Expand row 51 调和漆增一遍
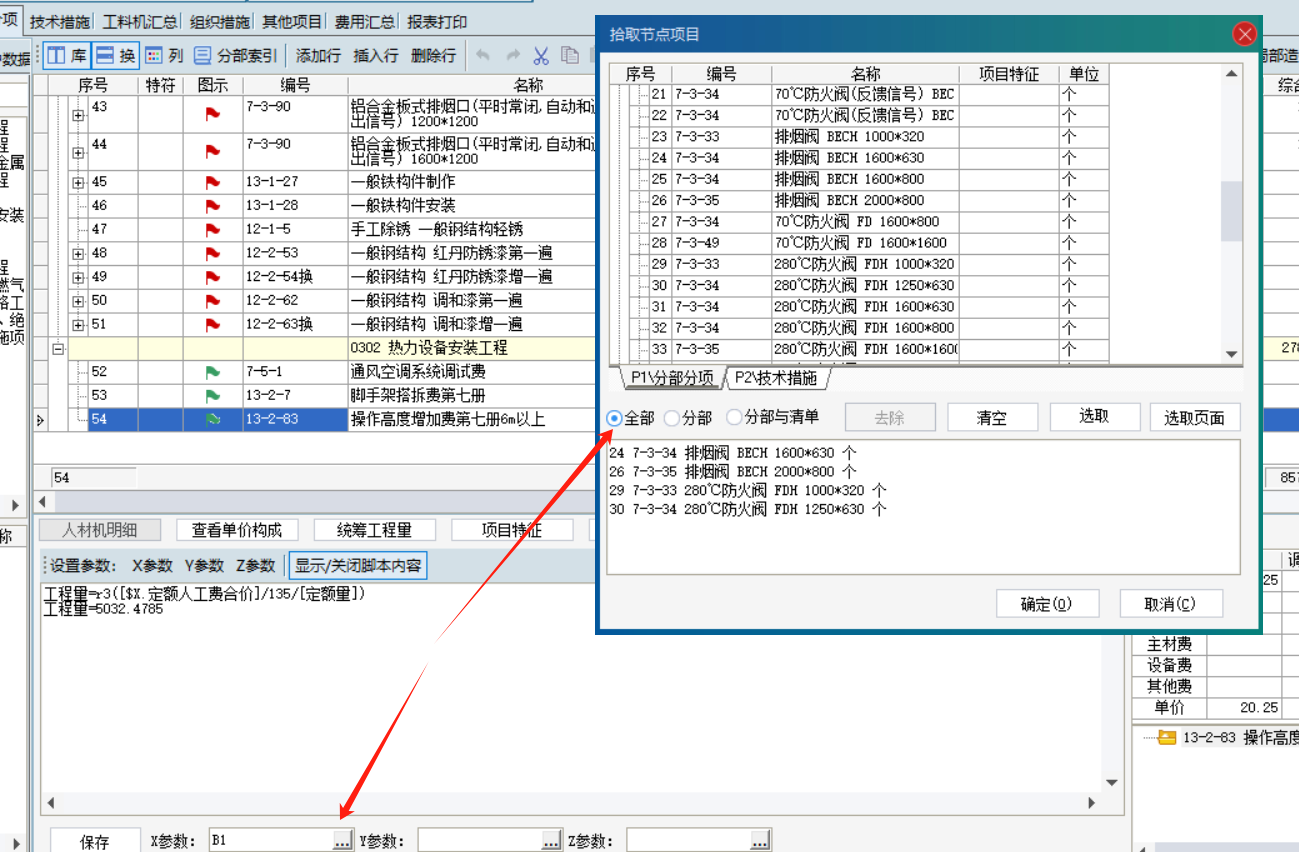 coord(78,324)
